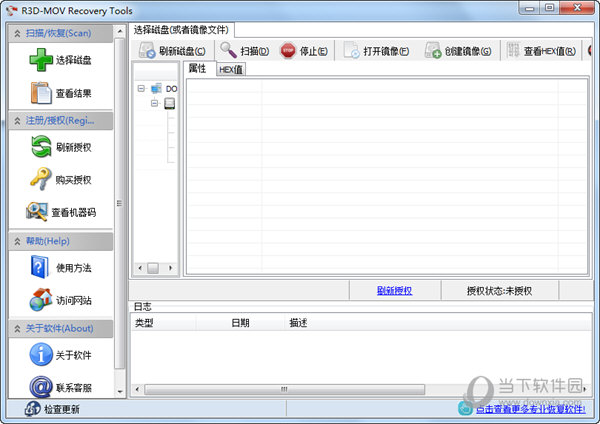This screenshot has width=600, height=424.
Task: Click the 刷新授权 green arrows icon
Action: [41, 147]
